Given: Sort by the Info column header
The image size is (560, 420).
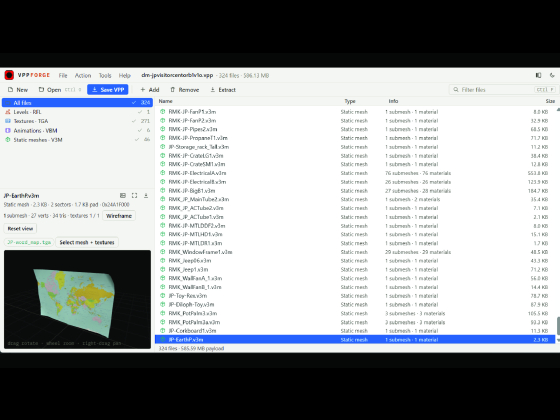Looking at the screenshot, I should (x=393, y=101).
